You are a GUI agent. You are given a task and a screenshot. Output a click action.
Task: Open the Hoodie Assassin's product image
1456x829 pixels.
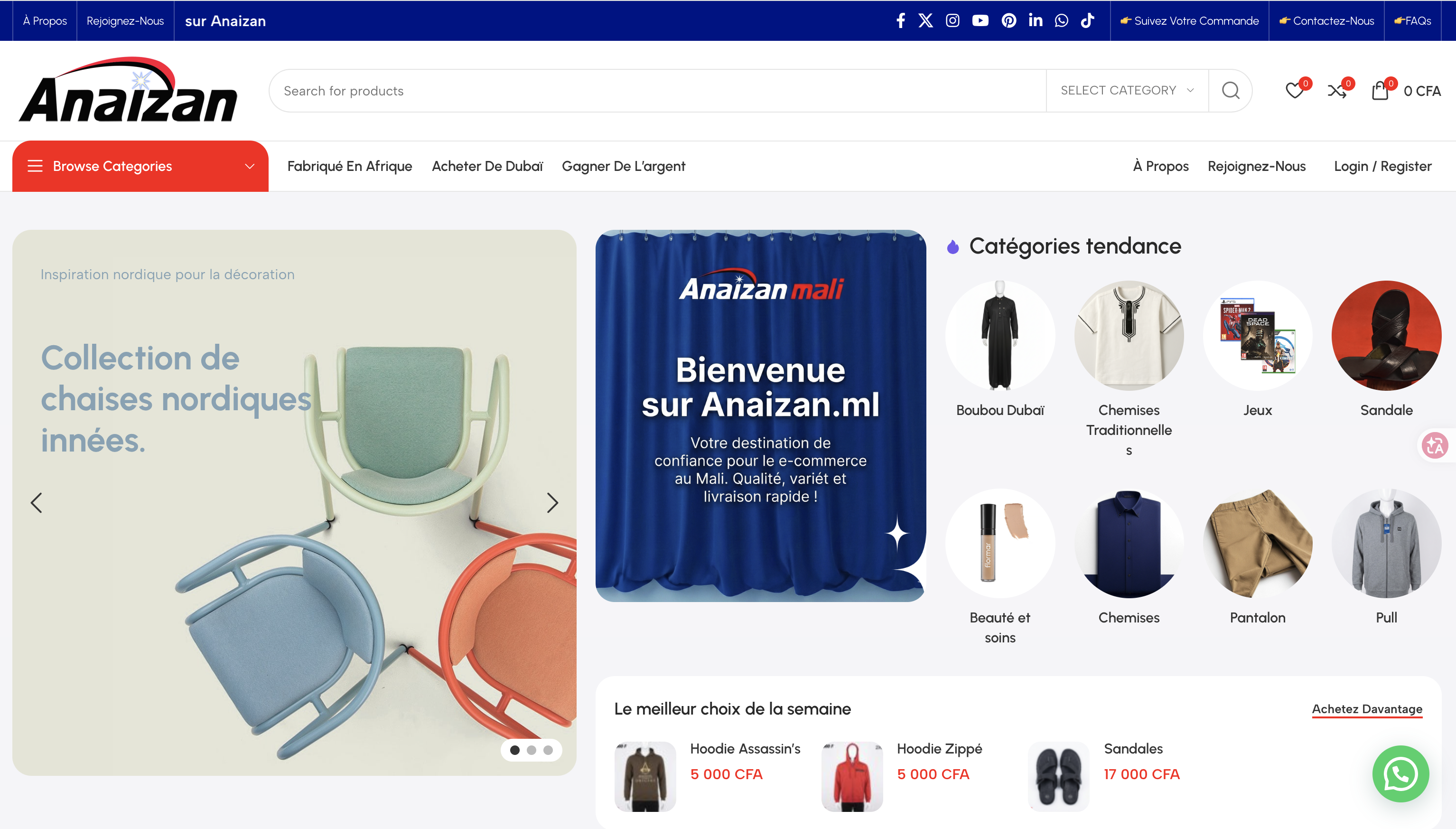[x=645, y=776]
